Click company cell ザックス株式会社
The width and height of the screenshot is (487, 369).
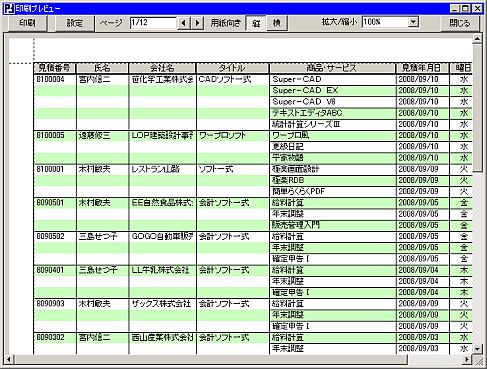click(x=161, y=304)
